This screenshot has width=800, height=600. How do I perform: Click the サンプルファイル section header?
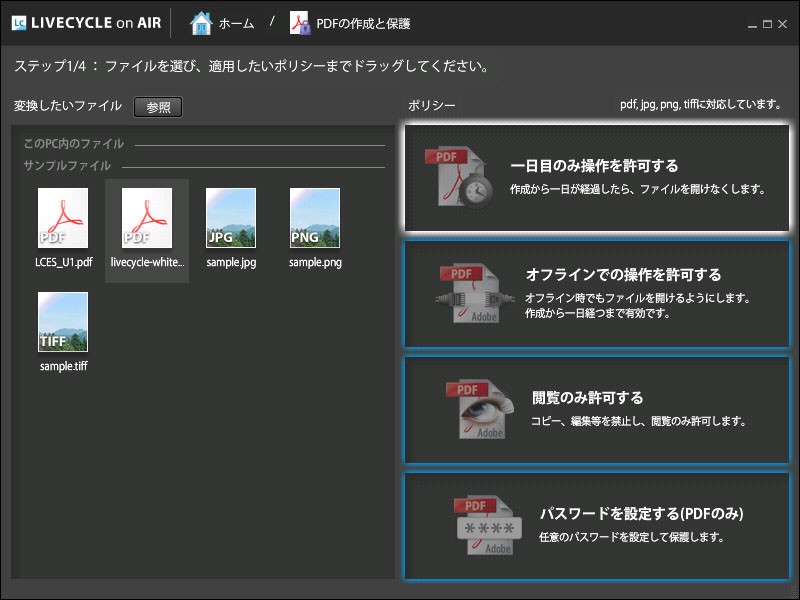point(67,166)
